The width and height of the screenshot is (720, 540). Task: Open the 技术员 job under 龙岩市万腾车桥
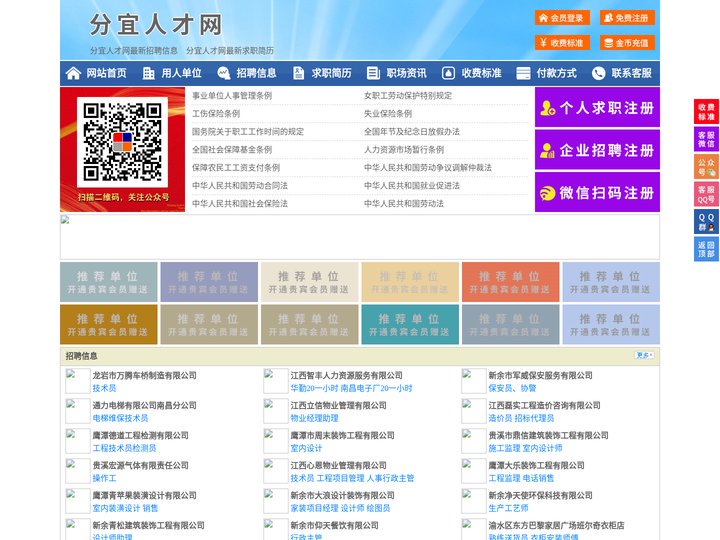(104, 388)
